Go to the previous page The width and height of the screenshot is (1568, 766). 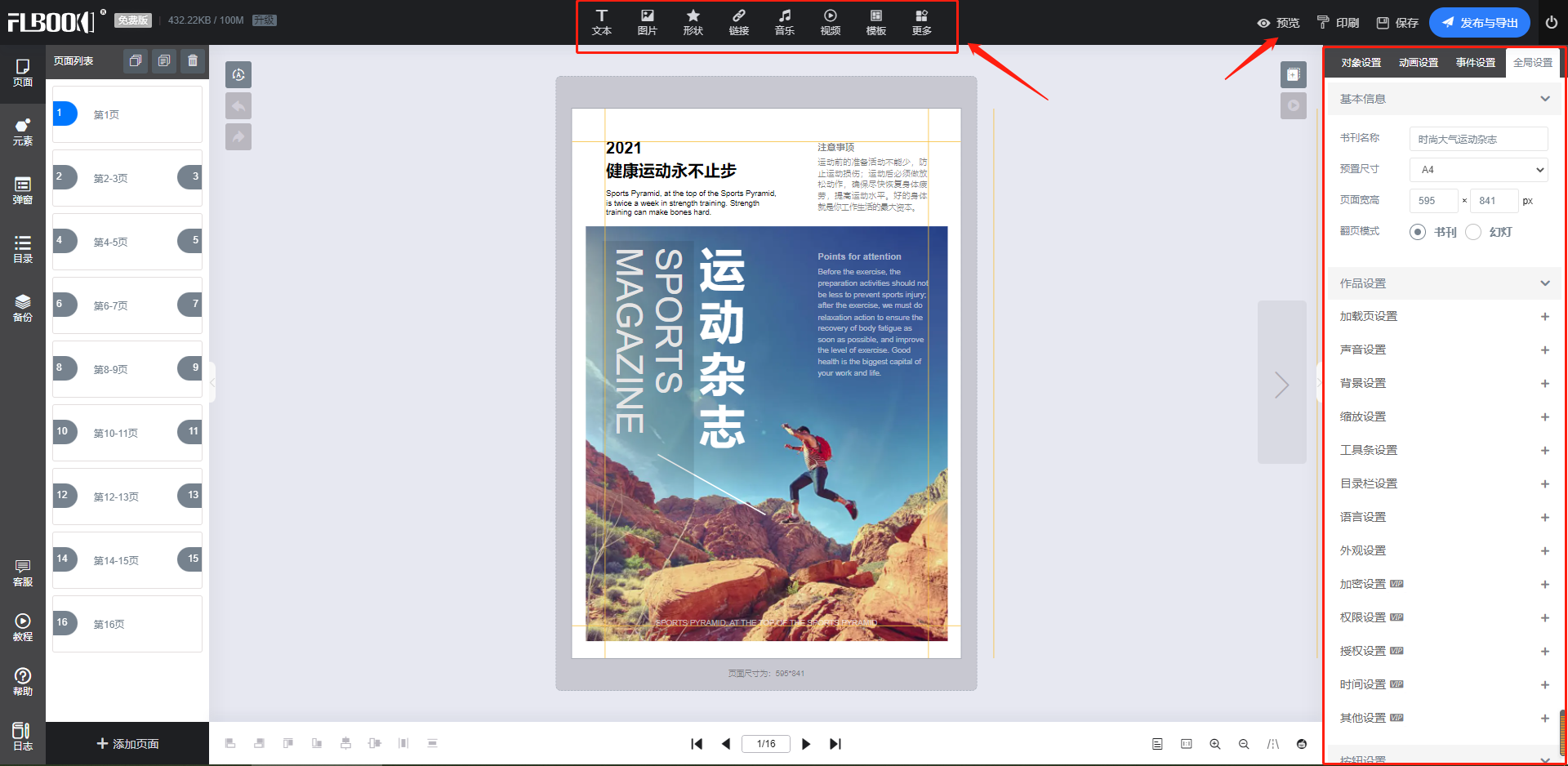(x=726, y=744)
